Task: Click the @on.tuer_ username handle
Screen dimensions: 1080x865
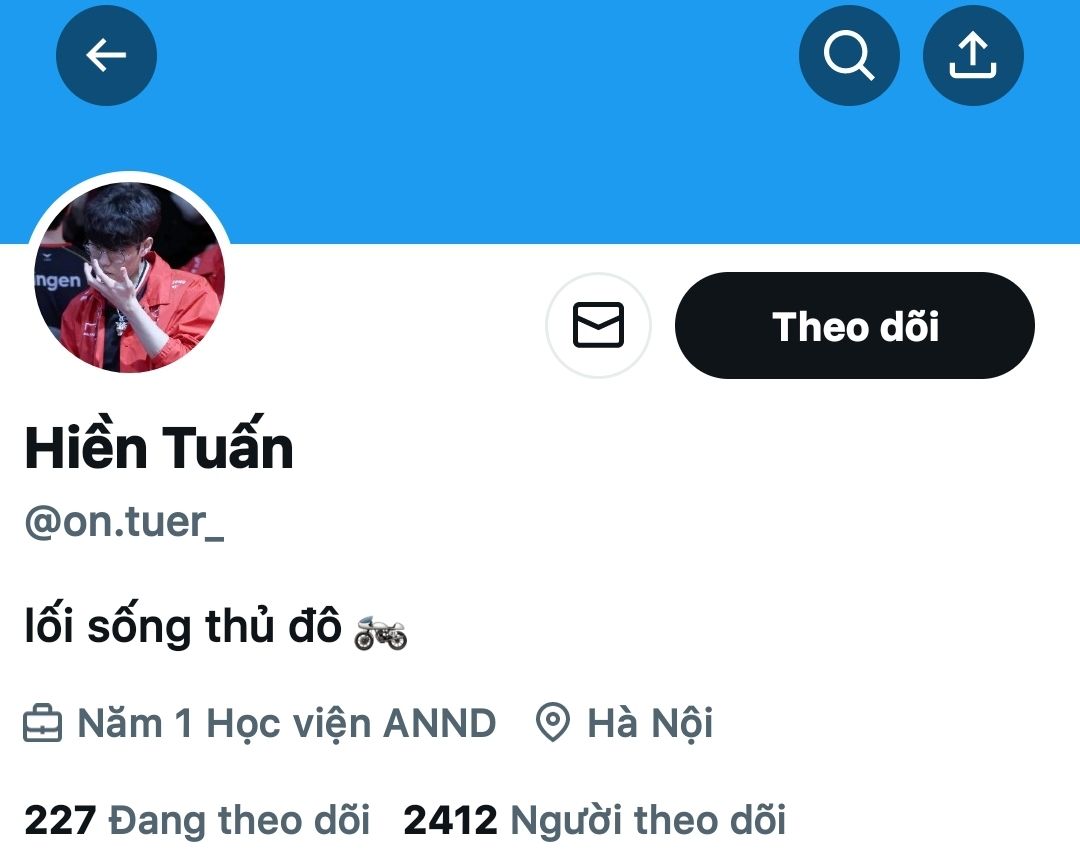Action: click(125, 523)
